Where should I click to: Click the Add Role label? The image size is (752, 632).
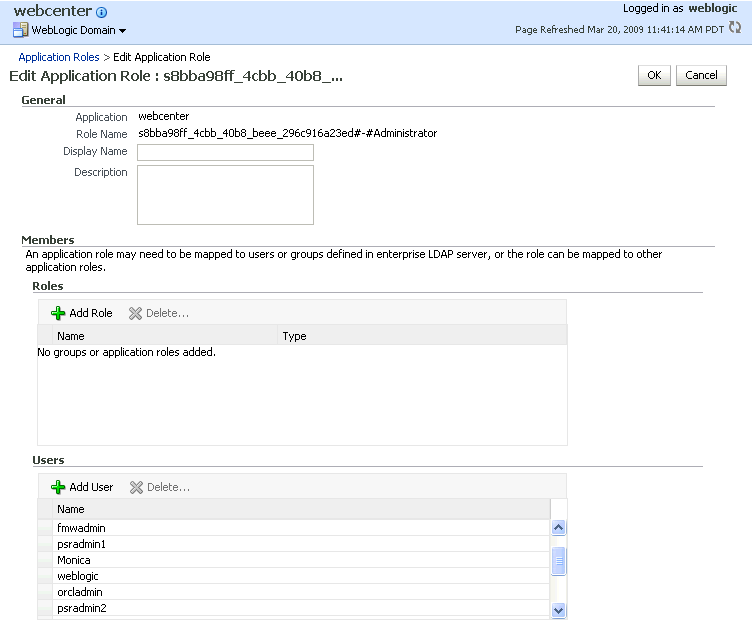point(91,313)
